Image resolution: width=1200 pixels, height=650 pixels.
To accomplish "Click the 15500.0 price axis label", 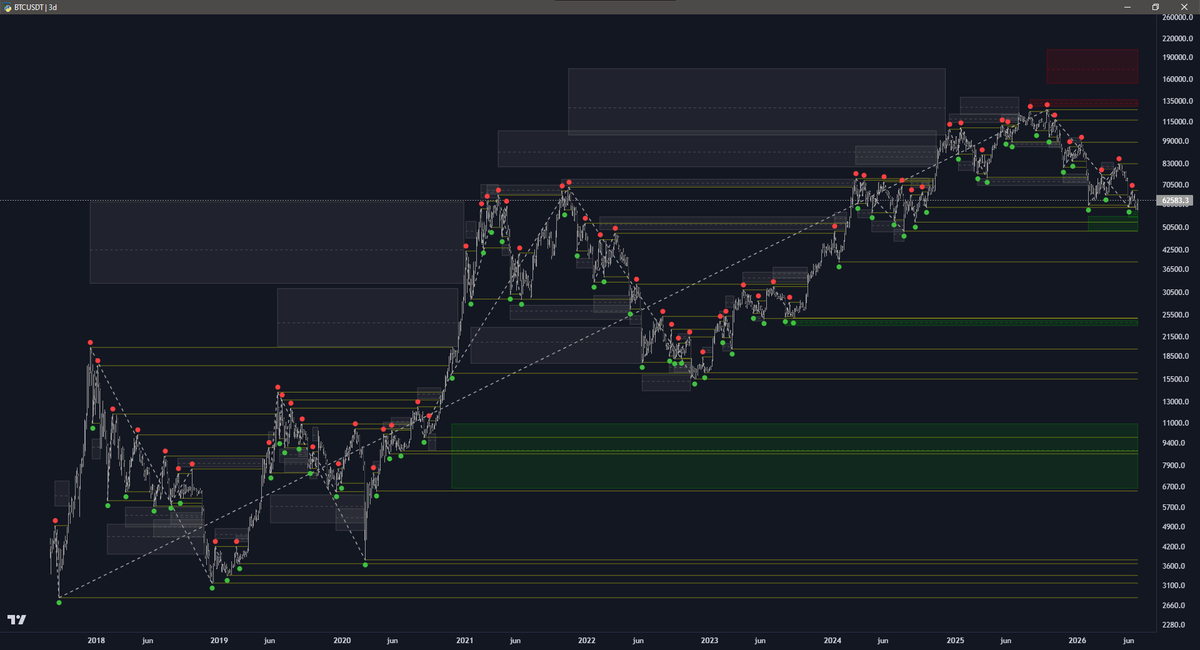I will (1176, 379).
